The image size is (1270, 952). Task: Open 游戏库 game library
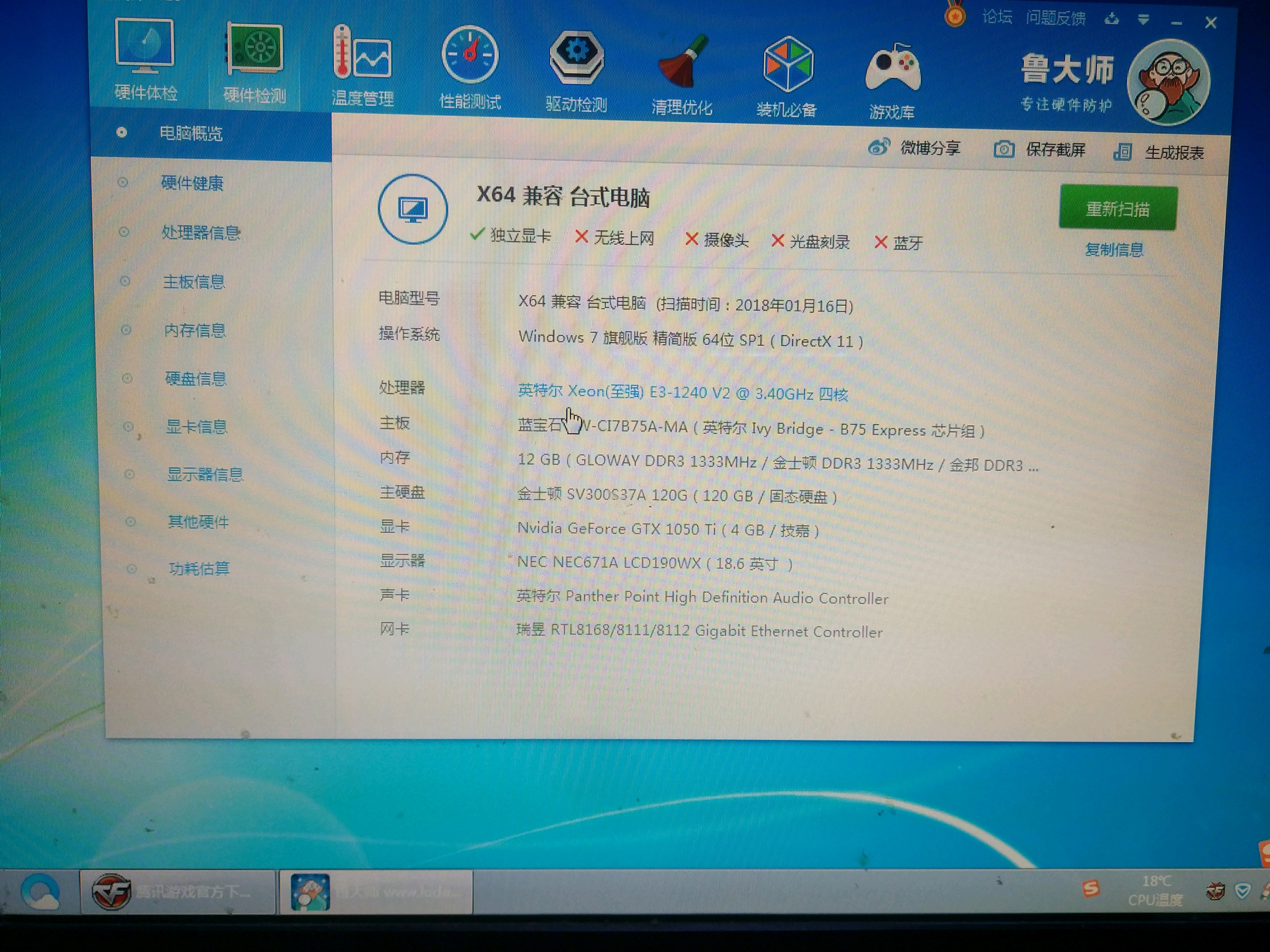[892, 82]
